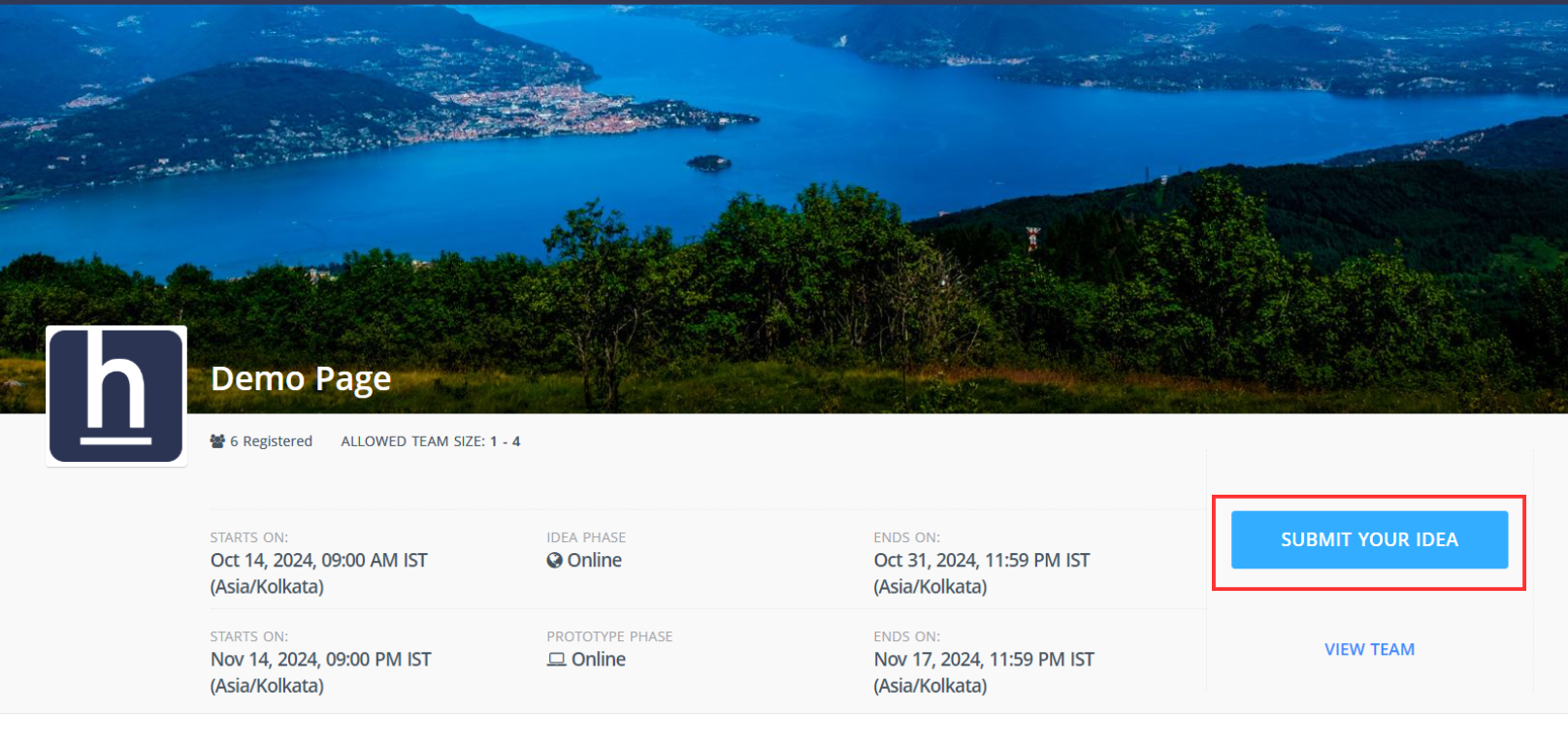Click the HackerEarth logo thumbnail
Screen dimensions: 1568x747
(x=116, y=396)
